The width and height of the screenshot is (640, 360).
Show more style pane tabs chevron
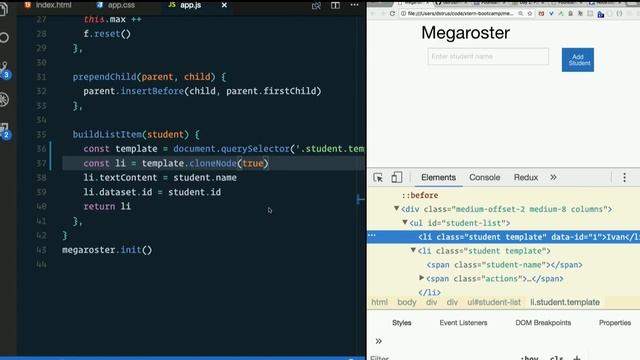point(378,341)
